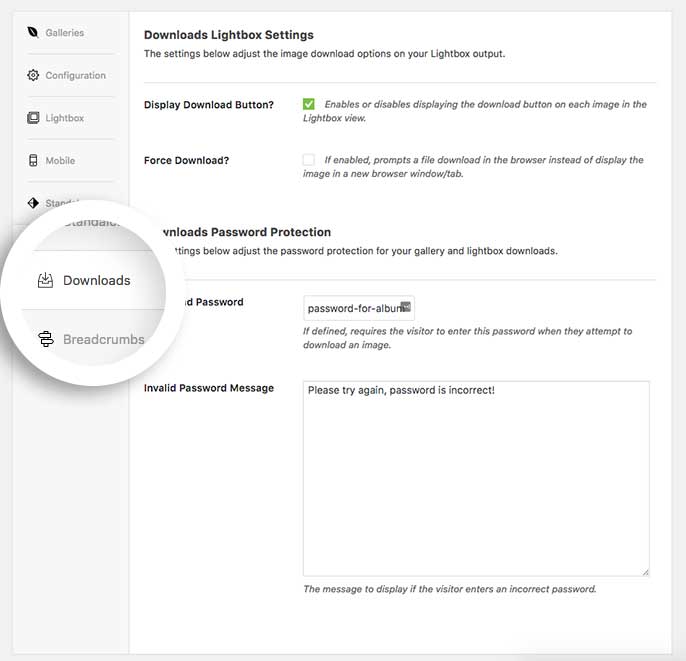Screen dimensions: 686x661
Task: Click the Mobile phone icon
Action: (x=33, y=160)
